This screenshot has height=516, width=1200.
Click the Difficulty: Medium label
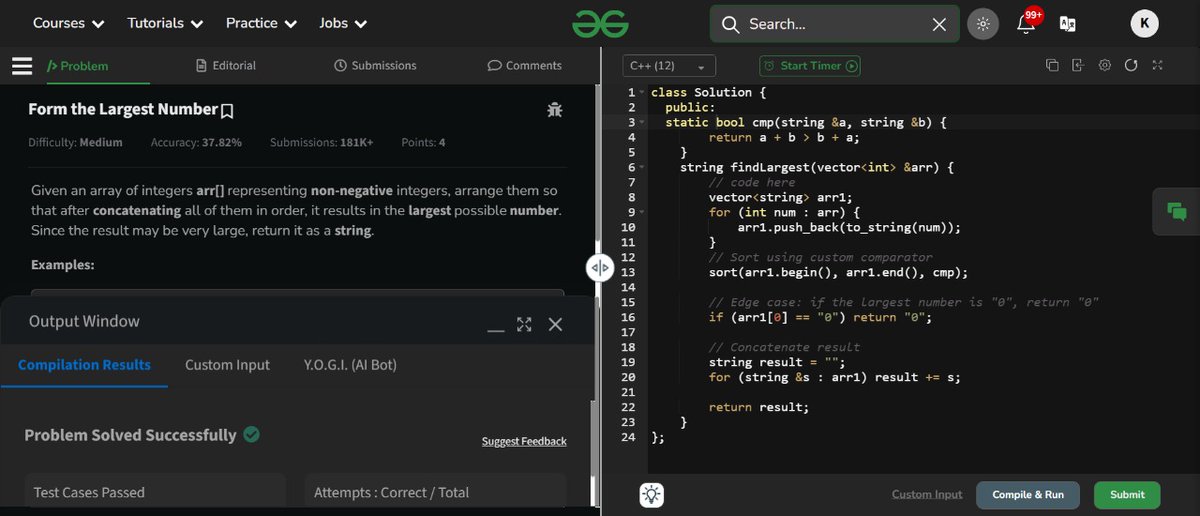pyautogui.click(x=75, y=143)
